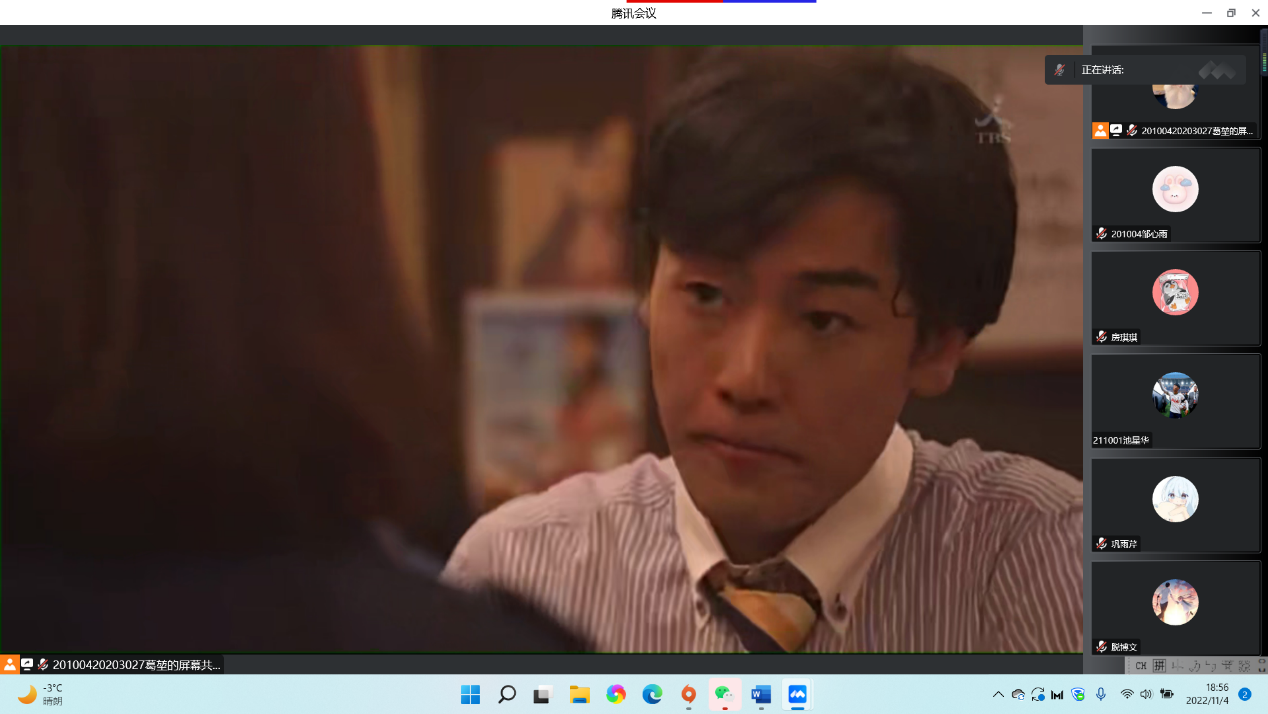Click the 拼 input mode indicator

1159,666
